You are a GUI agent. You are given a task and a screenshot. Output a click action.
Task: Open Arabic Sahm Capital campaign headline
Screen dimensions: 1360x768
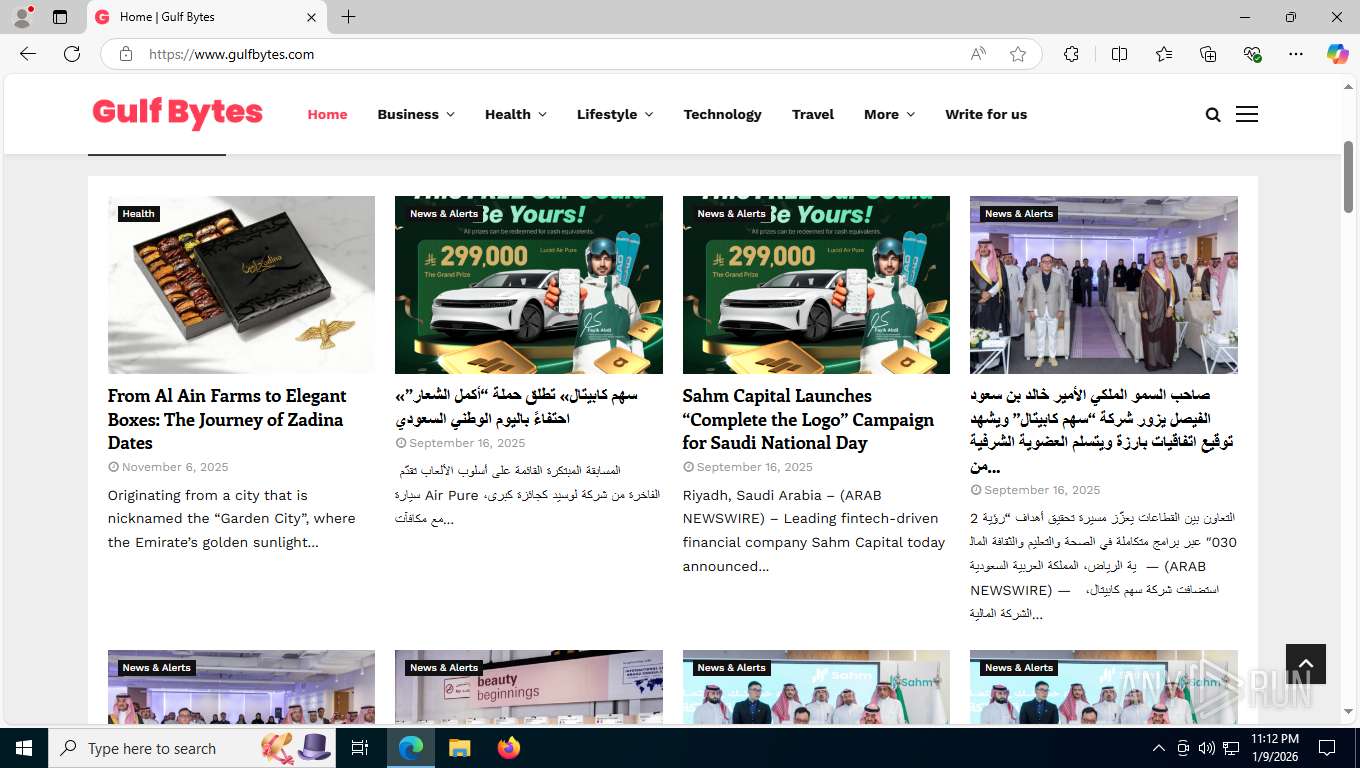[516, 407]
